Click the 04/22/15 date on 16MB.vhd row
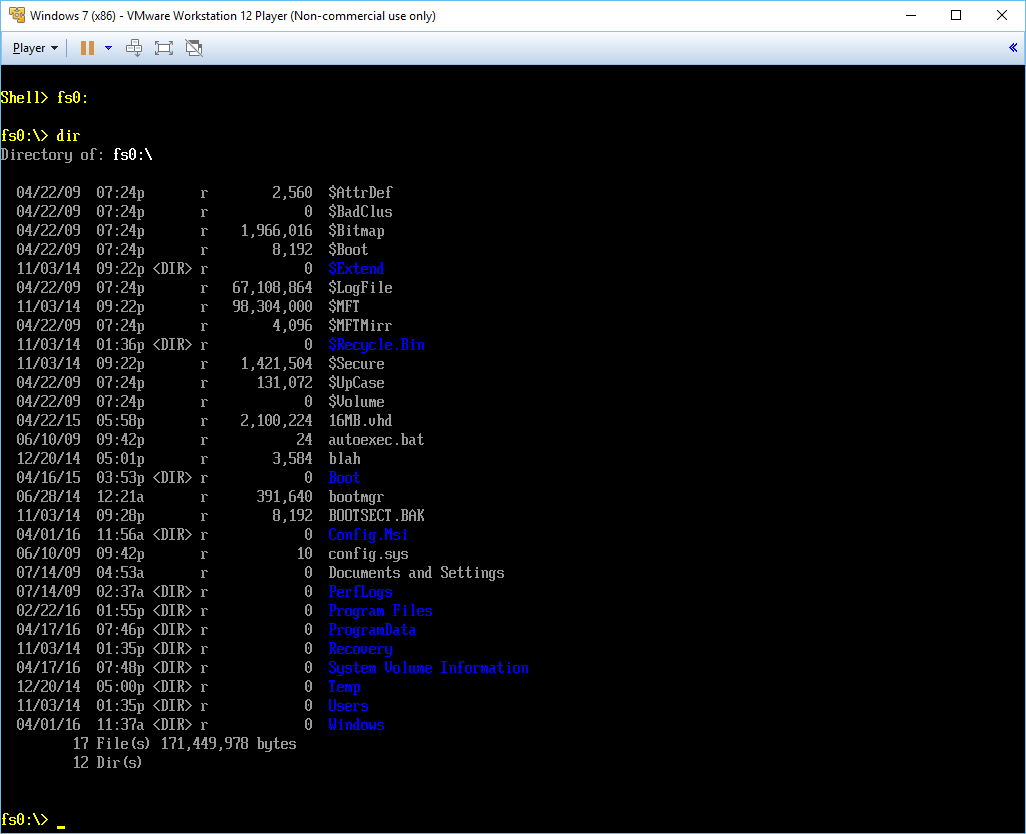This screenshot has width=1026, height=834. [x=48, y=420]
